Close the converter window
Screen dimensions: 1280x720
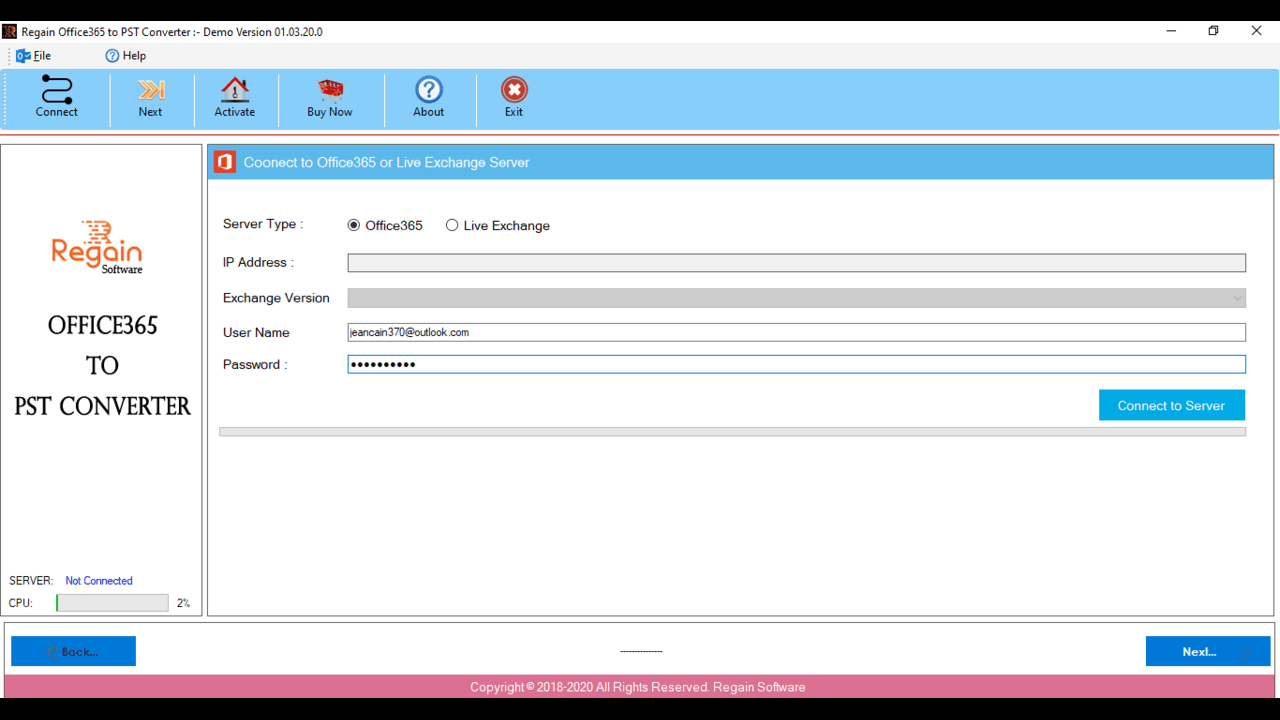pos(1256,31)
